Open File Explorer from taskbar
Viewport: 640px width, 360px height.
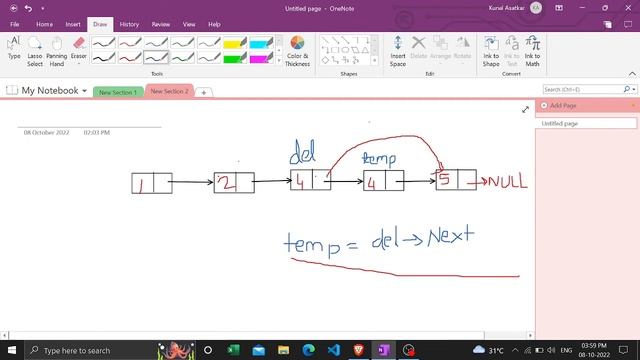click(284, 350)
